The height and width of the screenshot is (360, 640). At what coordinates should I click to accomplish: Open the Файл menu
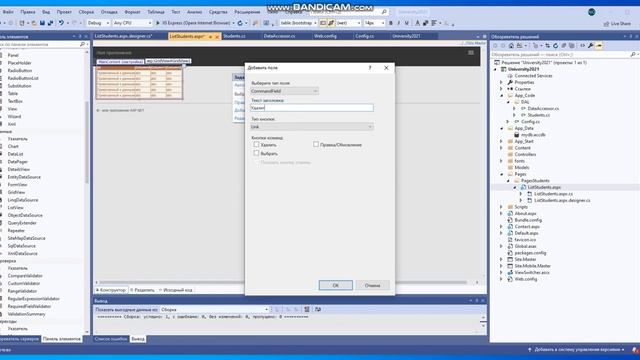point(8,12)
